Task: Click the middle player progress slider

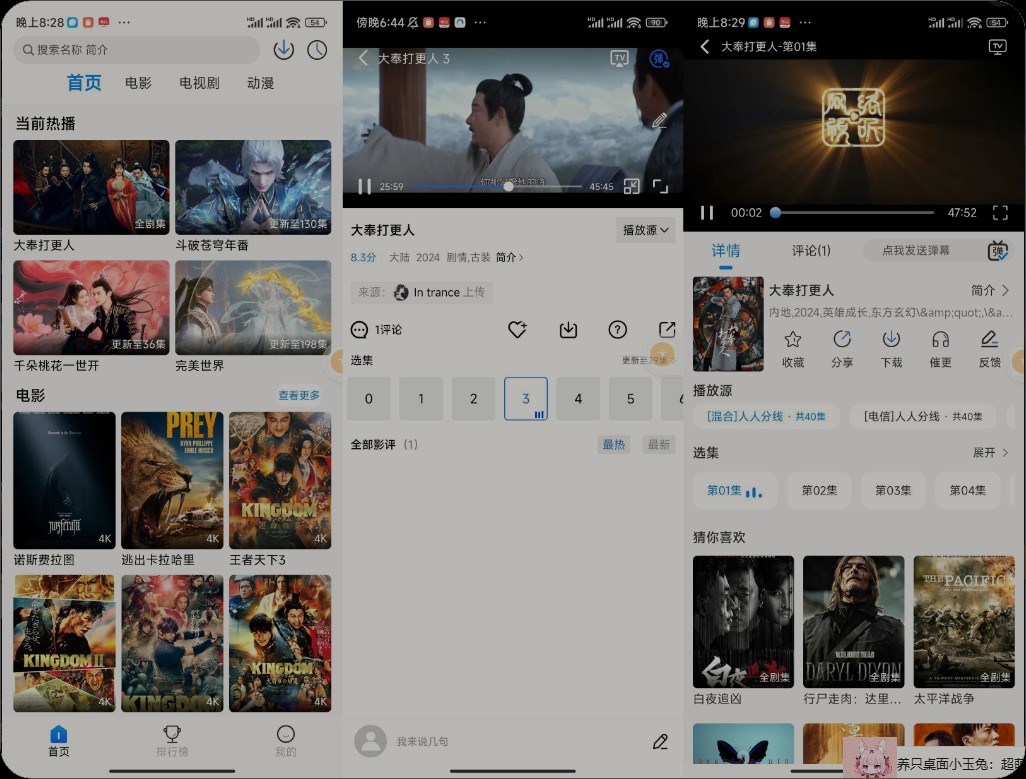Action: [x=497, y=186]
